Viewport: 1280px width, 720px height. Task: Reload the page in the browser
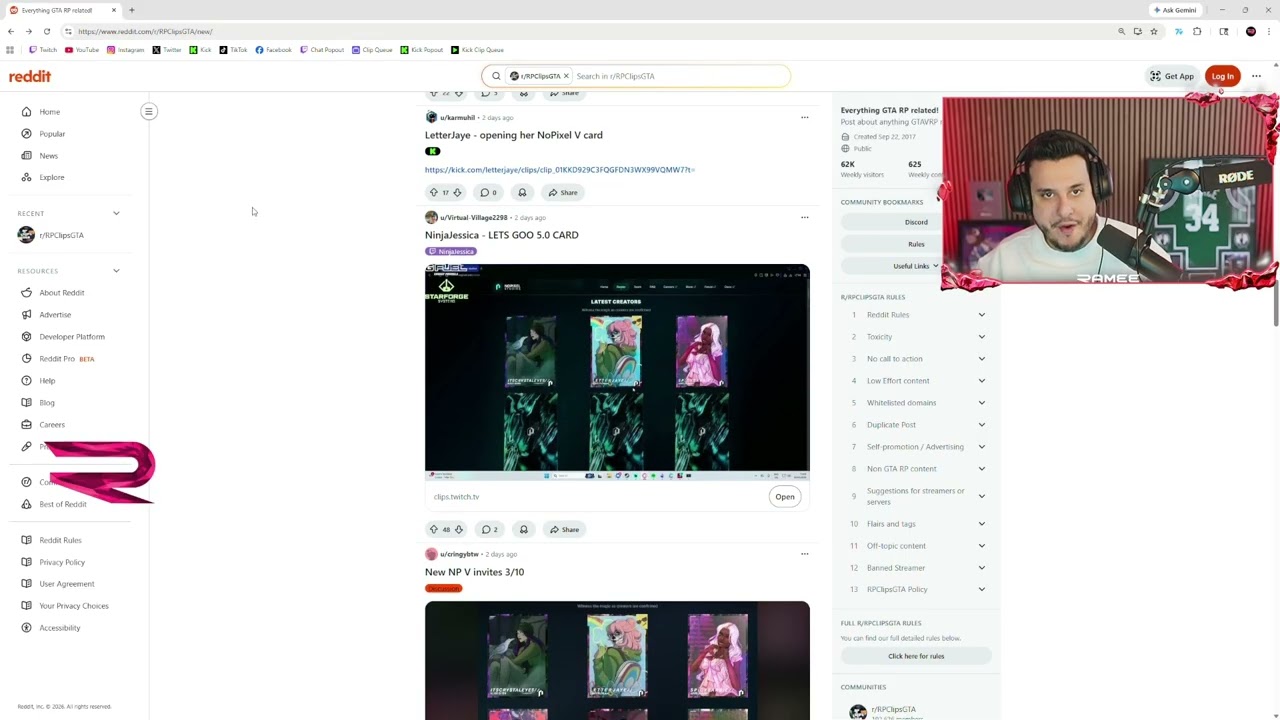tap(46, 31)
